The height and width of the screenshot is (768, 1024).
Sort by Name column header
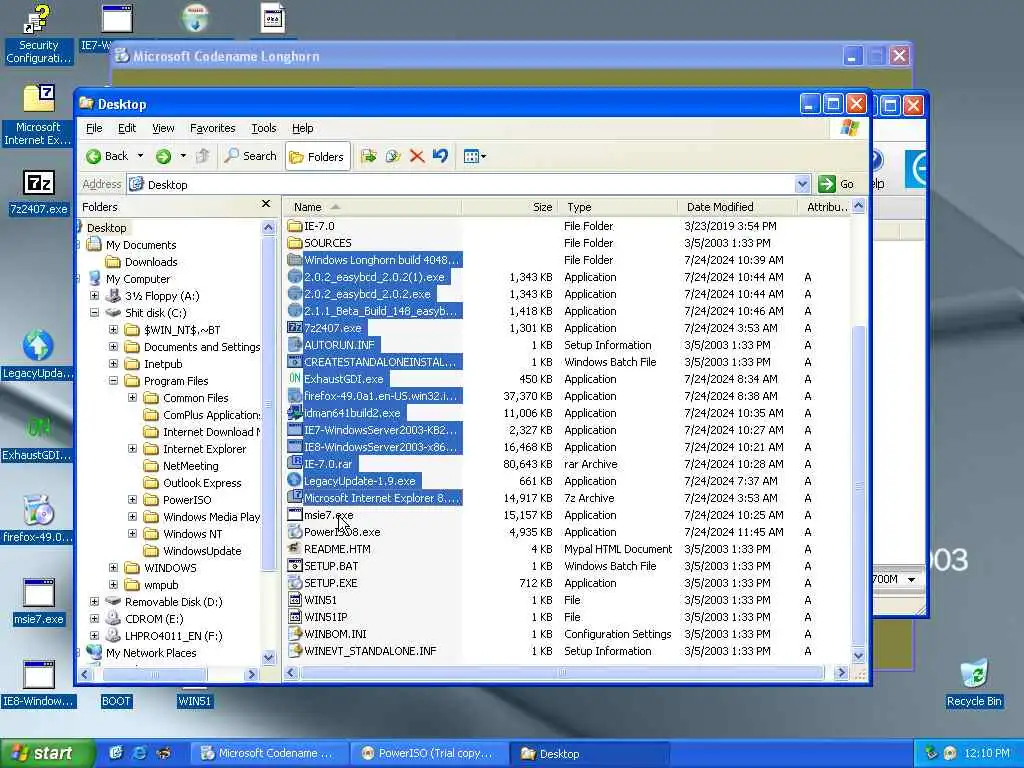(372, 207)
